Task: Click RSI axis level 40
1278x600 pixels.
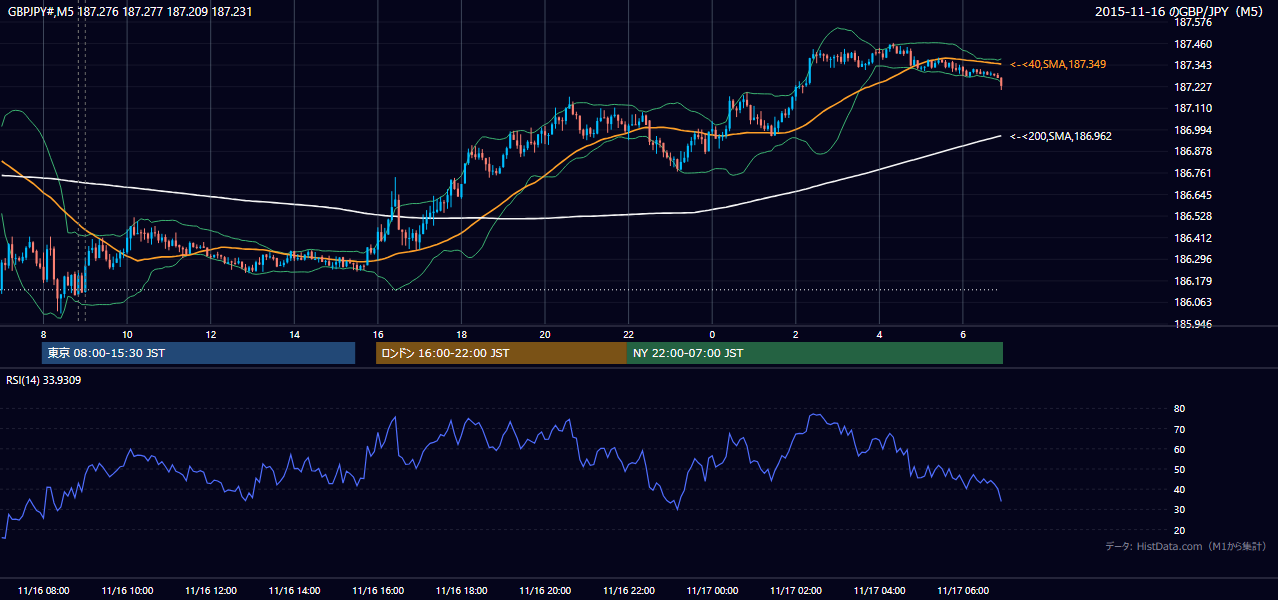Action: [1179, 489]
